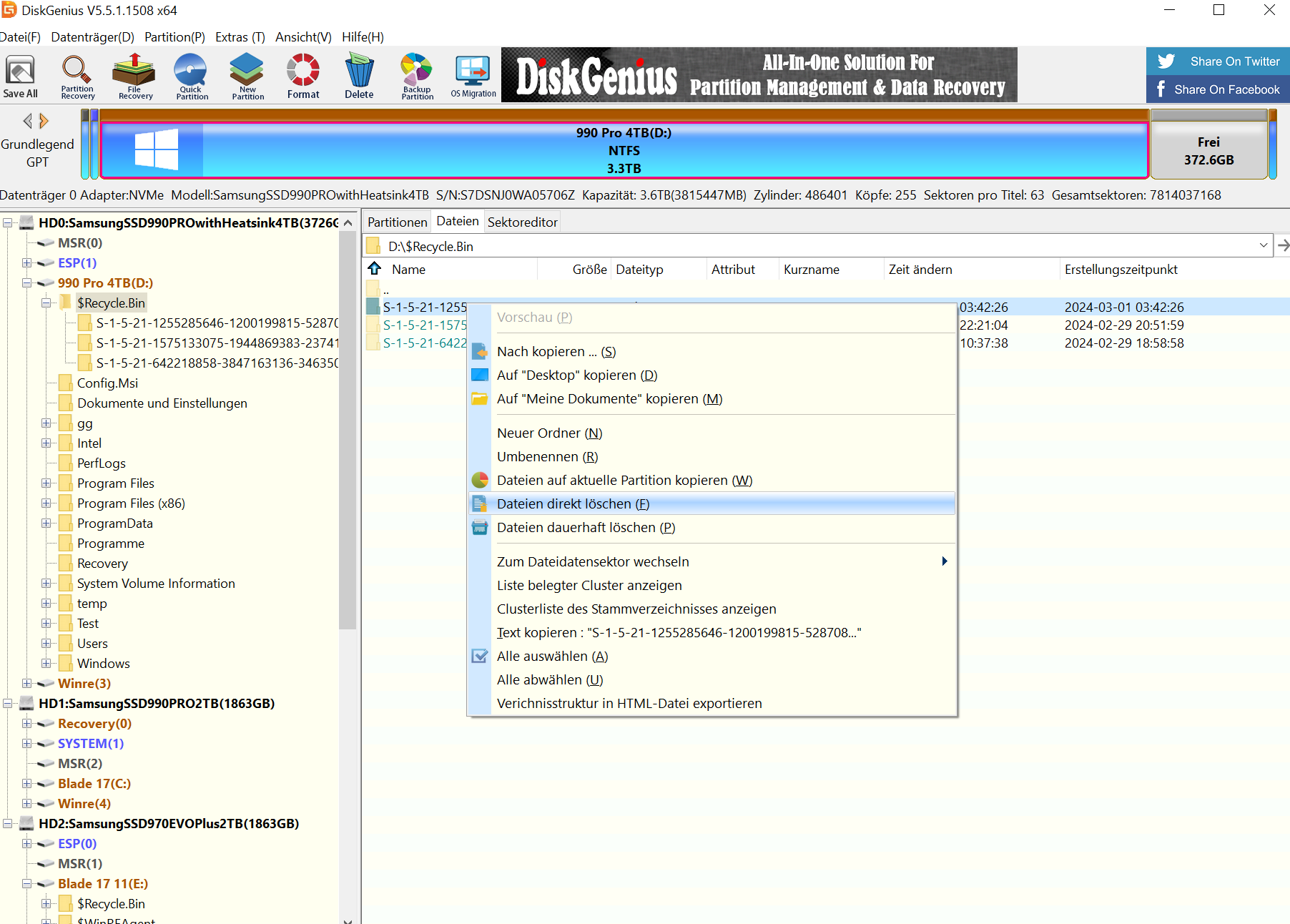Open the Partition(P) menu
This screenshot has width=1290, height=924.
click(174, 37)
